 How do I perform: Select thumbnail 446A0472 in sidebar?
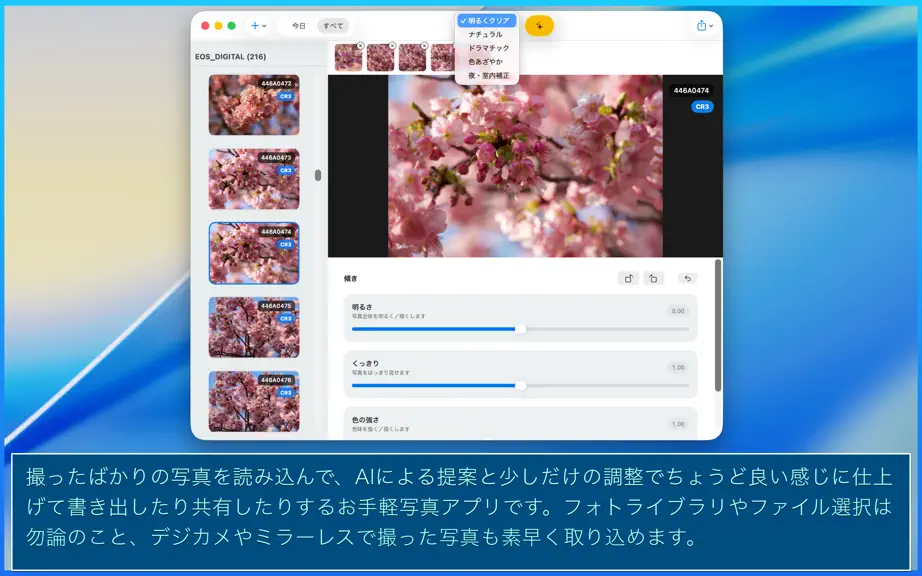click(x=254, y=105)
